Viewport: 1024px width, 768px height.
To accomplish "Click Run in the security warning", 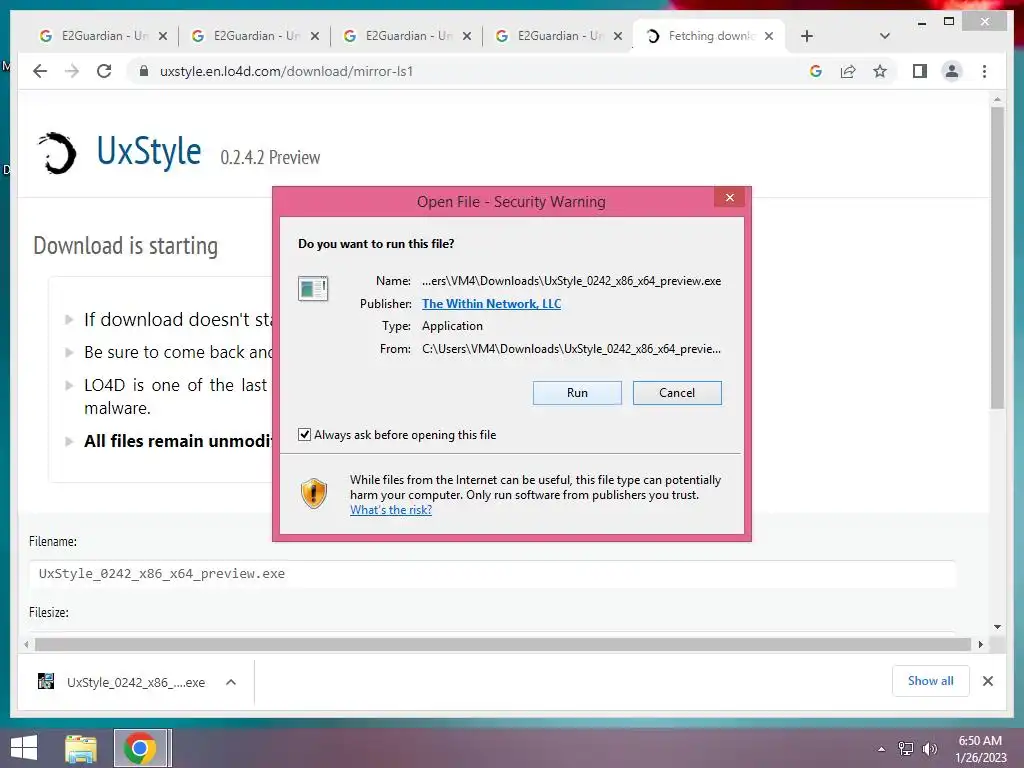I will coord(577,392).
